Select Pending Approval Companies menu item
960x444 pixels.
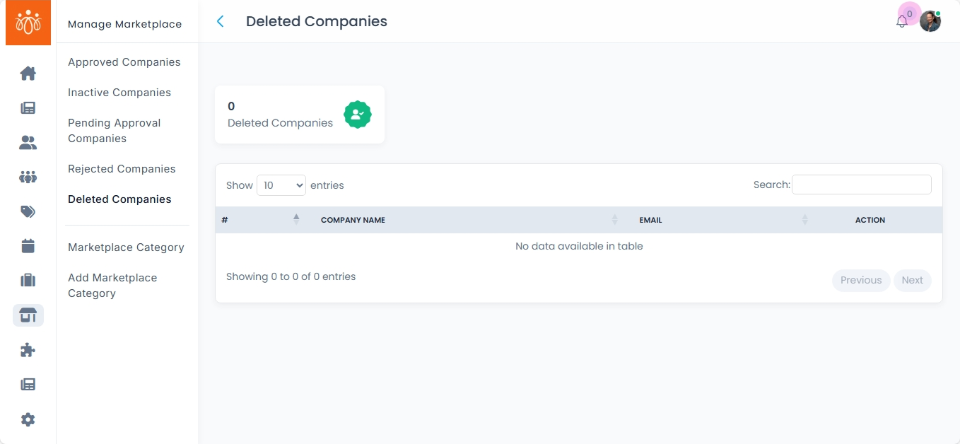point(114,131)
